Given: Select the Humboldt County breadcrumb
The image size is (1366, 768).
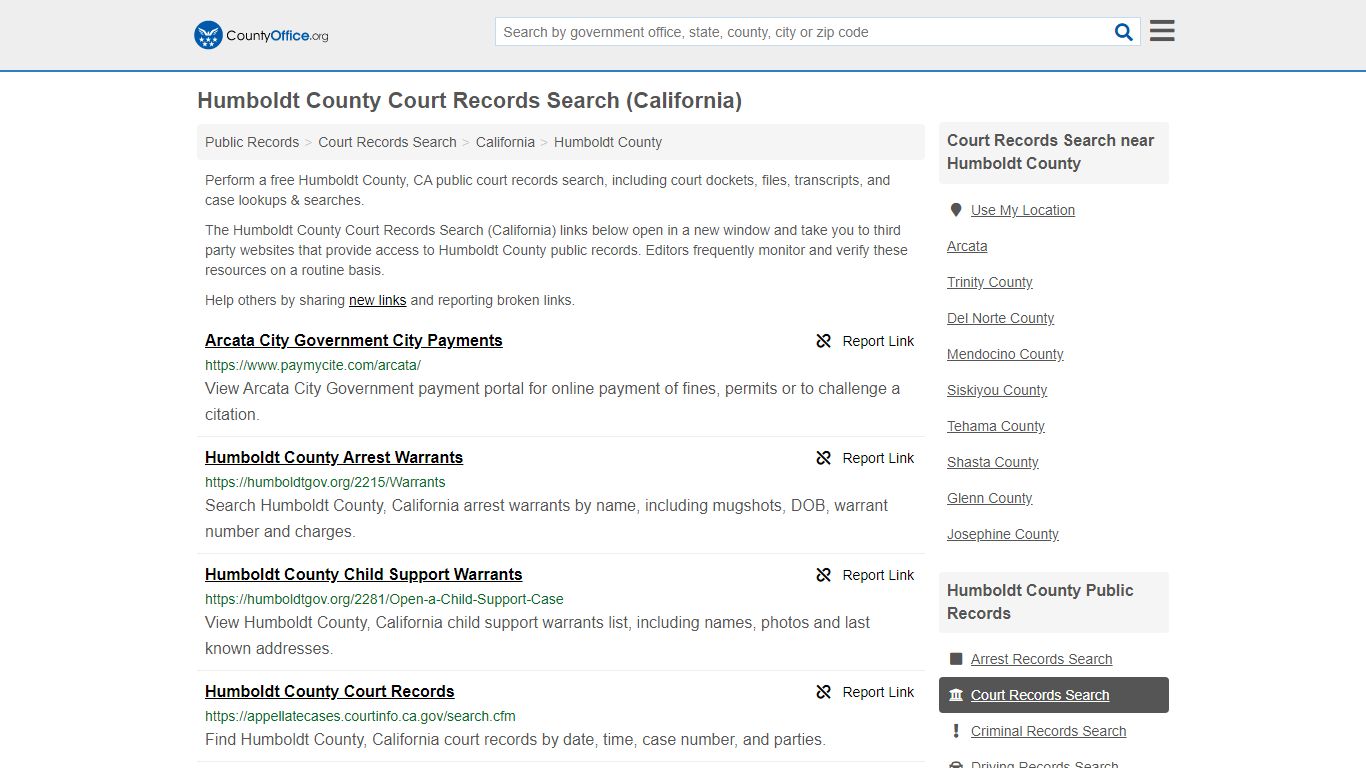Looking at the screenshot, I should point(608,142).
